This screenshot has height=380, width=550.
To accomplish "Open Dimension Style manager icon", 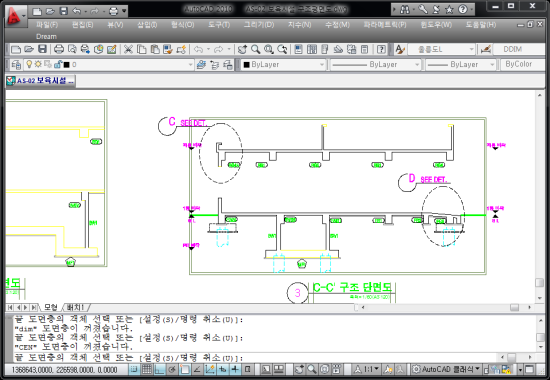I will pos(485,49).
